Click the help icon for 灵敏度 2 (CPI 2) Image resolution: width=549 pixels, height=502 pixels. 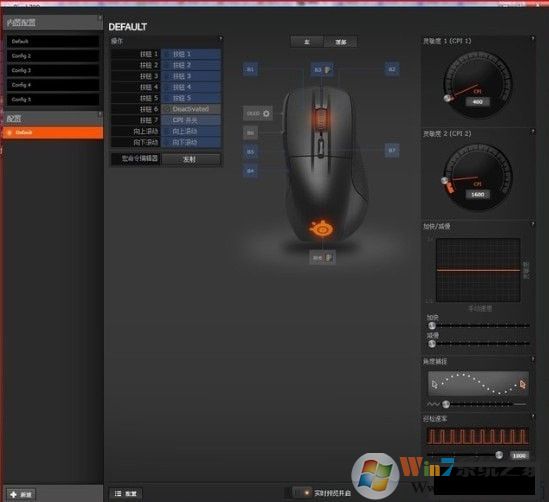point(533,131)
